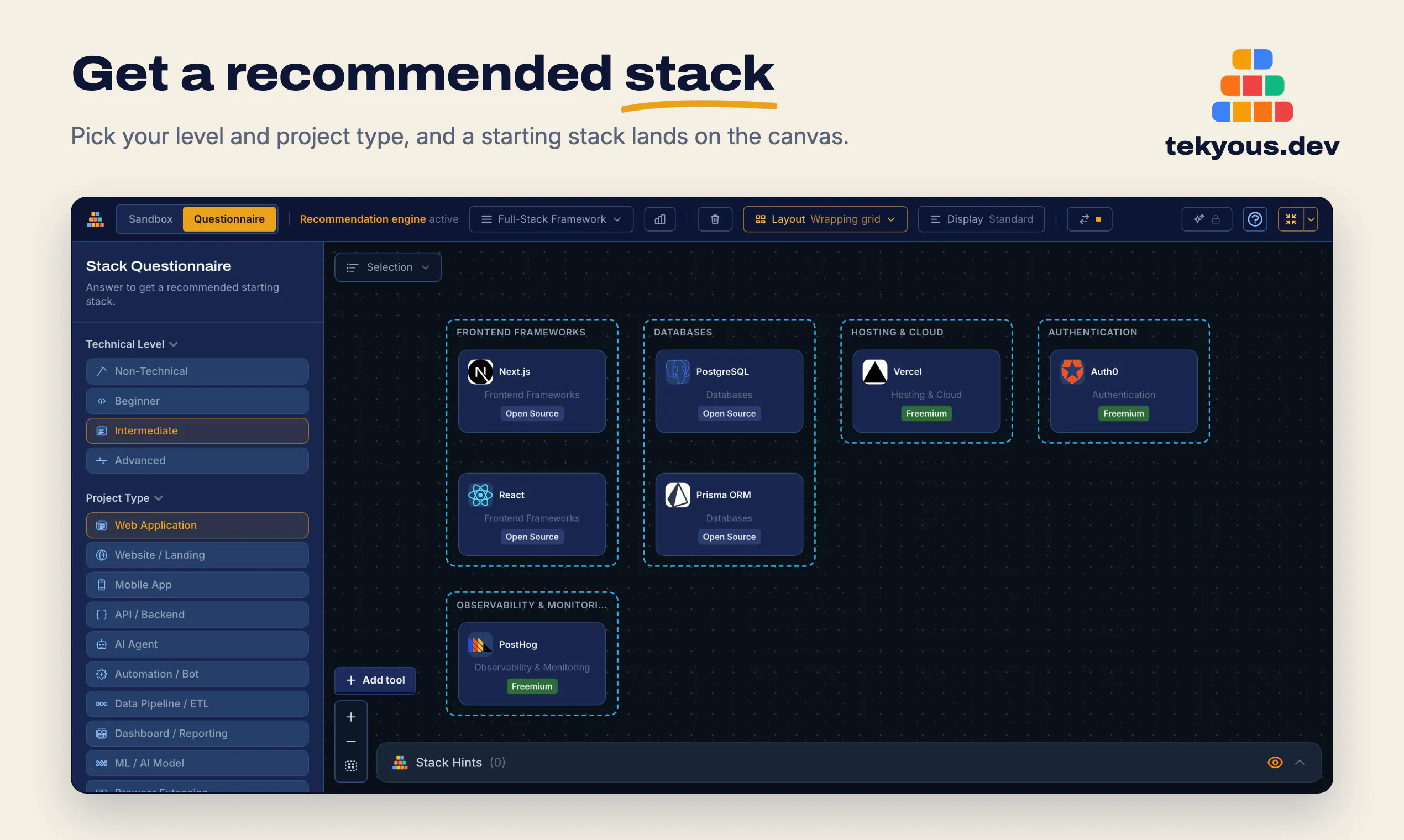Viewport: 1404px width, 840px height.
Task: Select Intermediate technical level
Action: (x=197, y=431)
